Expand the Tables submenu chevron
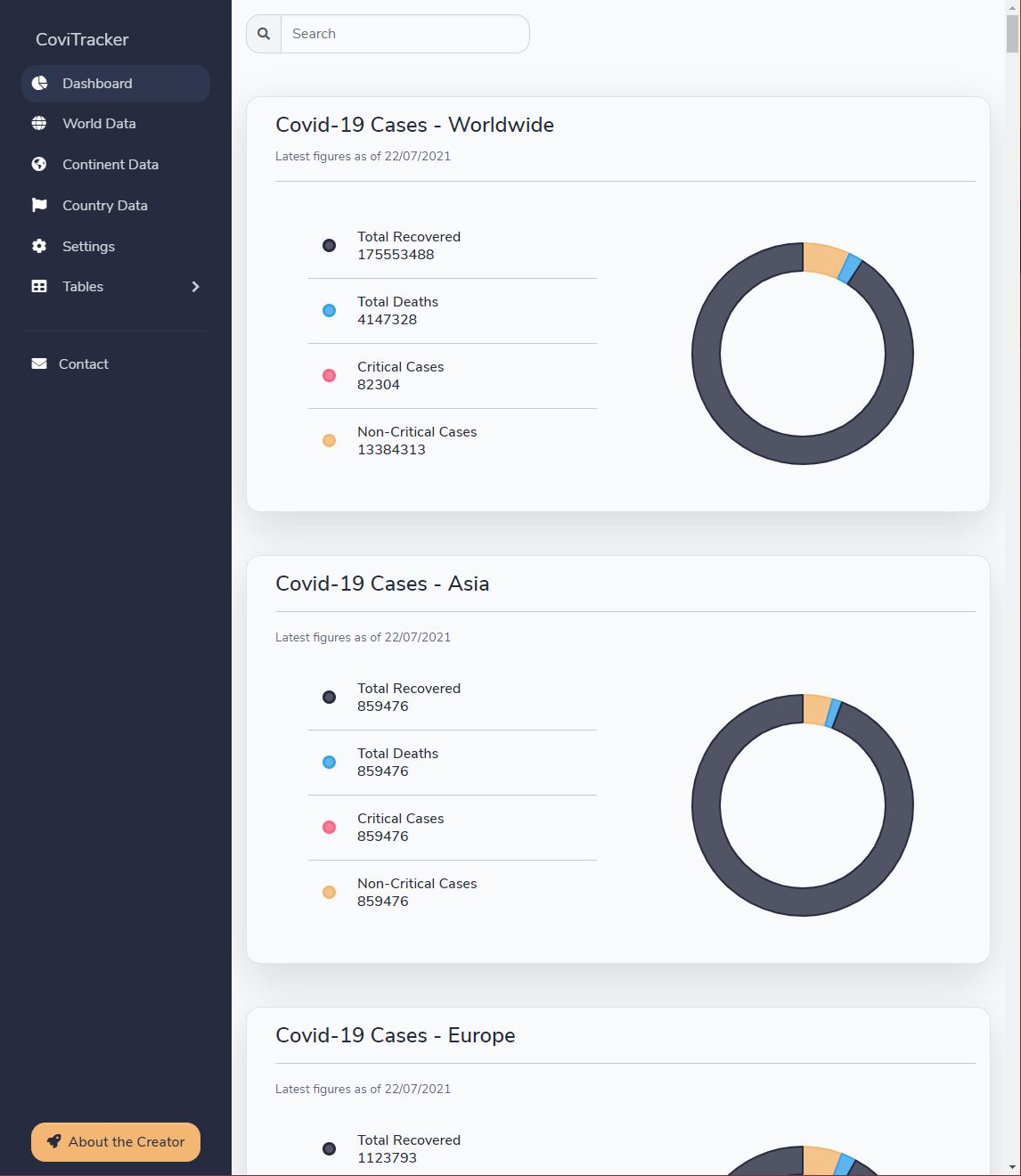Viewport: 1021px width, 1176px height. point(195,286)
